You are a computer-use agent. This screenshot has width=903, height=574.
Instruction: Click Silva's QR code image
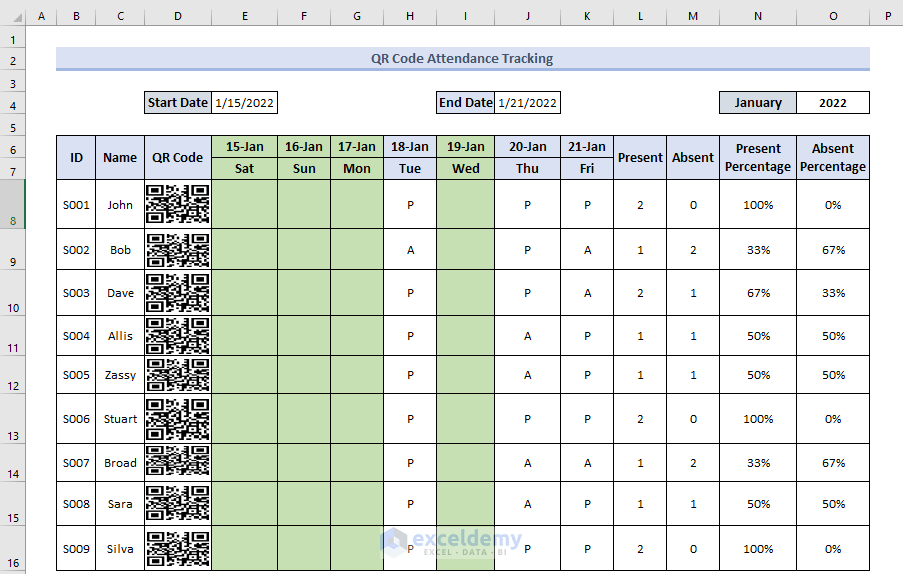pyautogui.click(x=177, y=548)
